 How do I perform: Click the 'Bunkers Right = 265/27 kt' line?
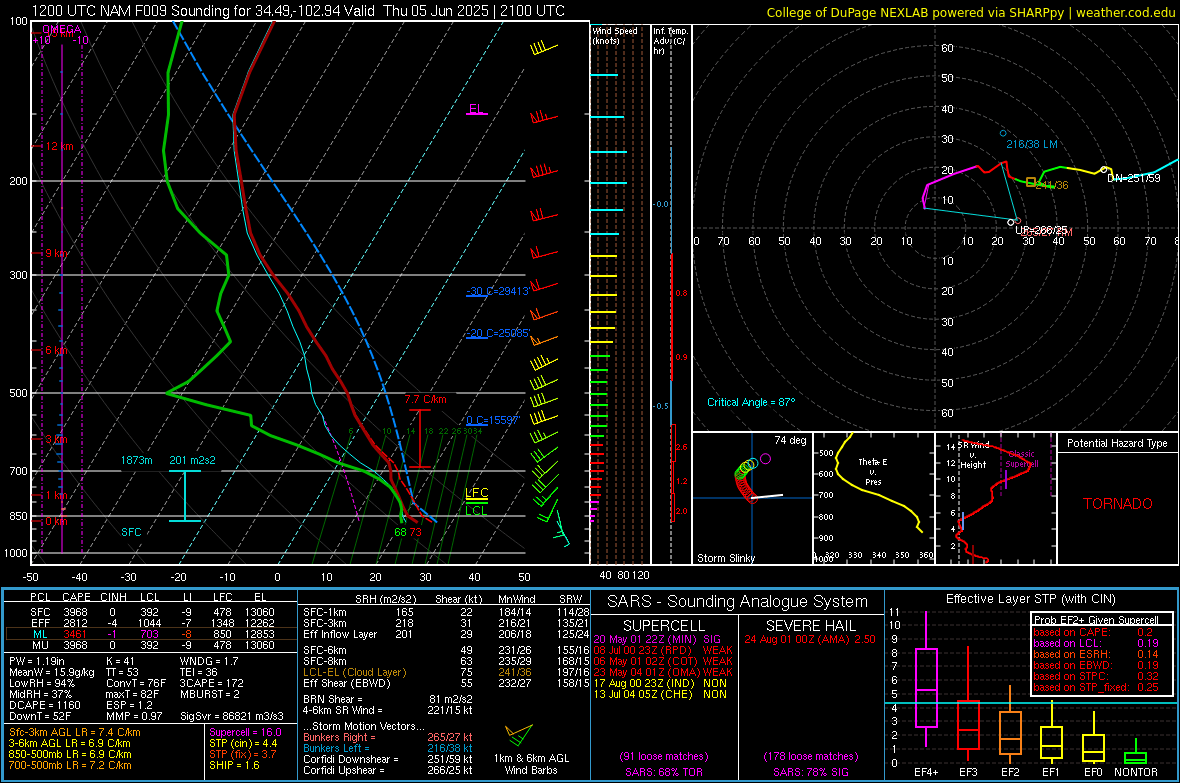pos(388,737)
